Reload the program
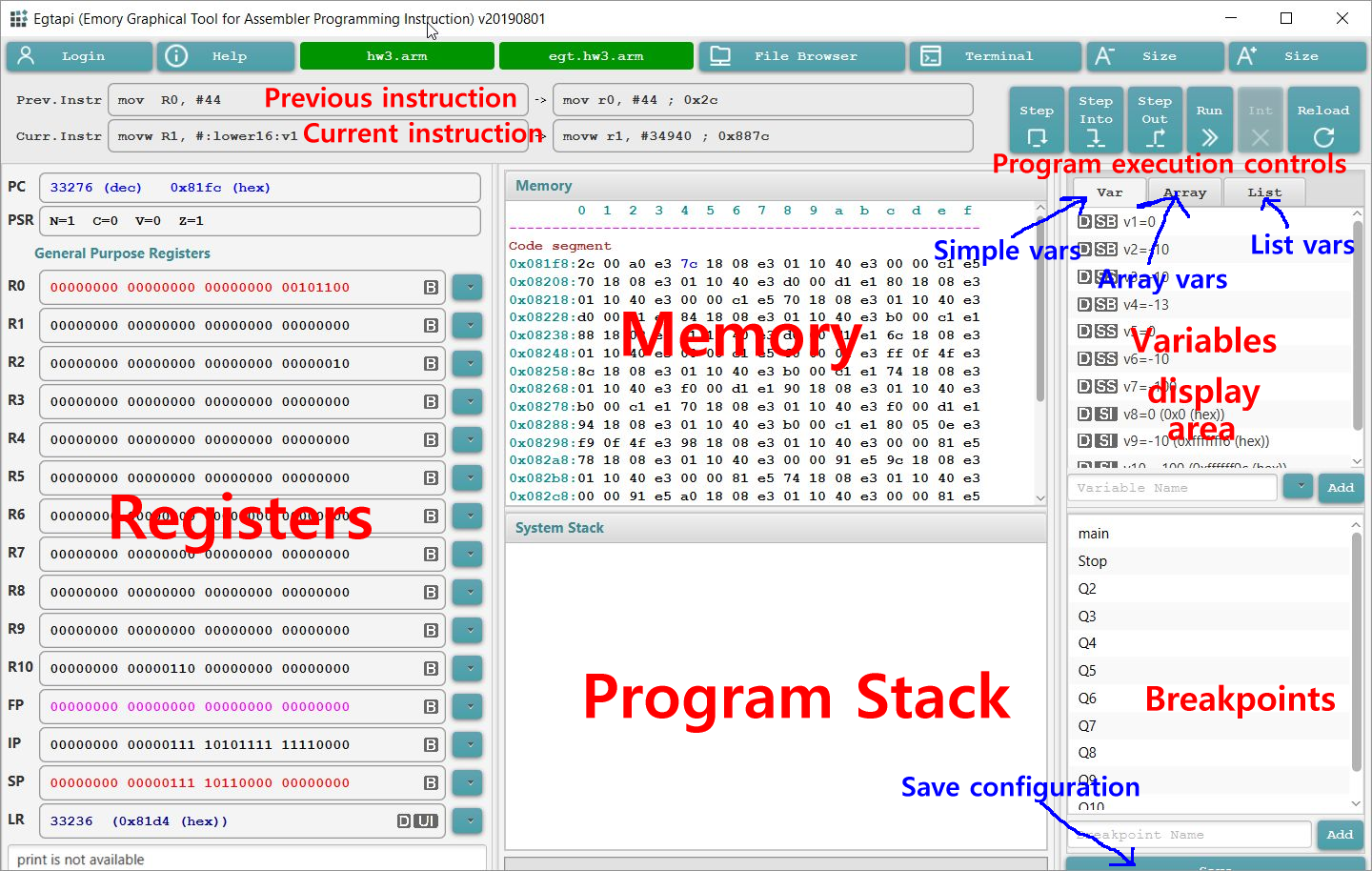Screen dimensions: 1372x871 (x=1322, y=121)
